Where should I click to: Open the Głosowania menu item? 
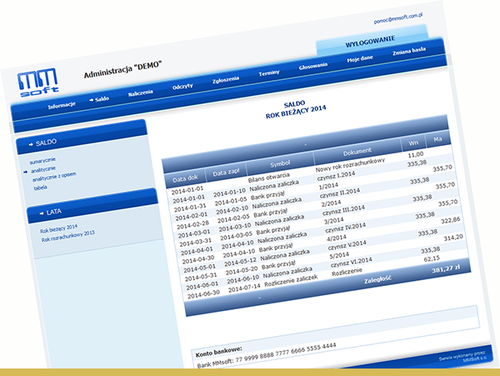point(313,66)
